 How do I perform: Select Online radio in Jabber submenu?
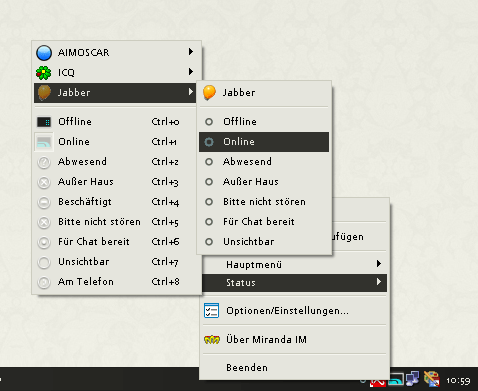pyautogui.click(x=209, y=142)
